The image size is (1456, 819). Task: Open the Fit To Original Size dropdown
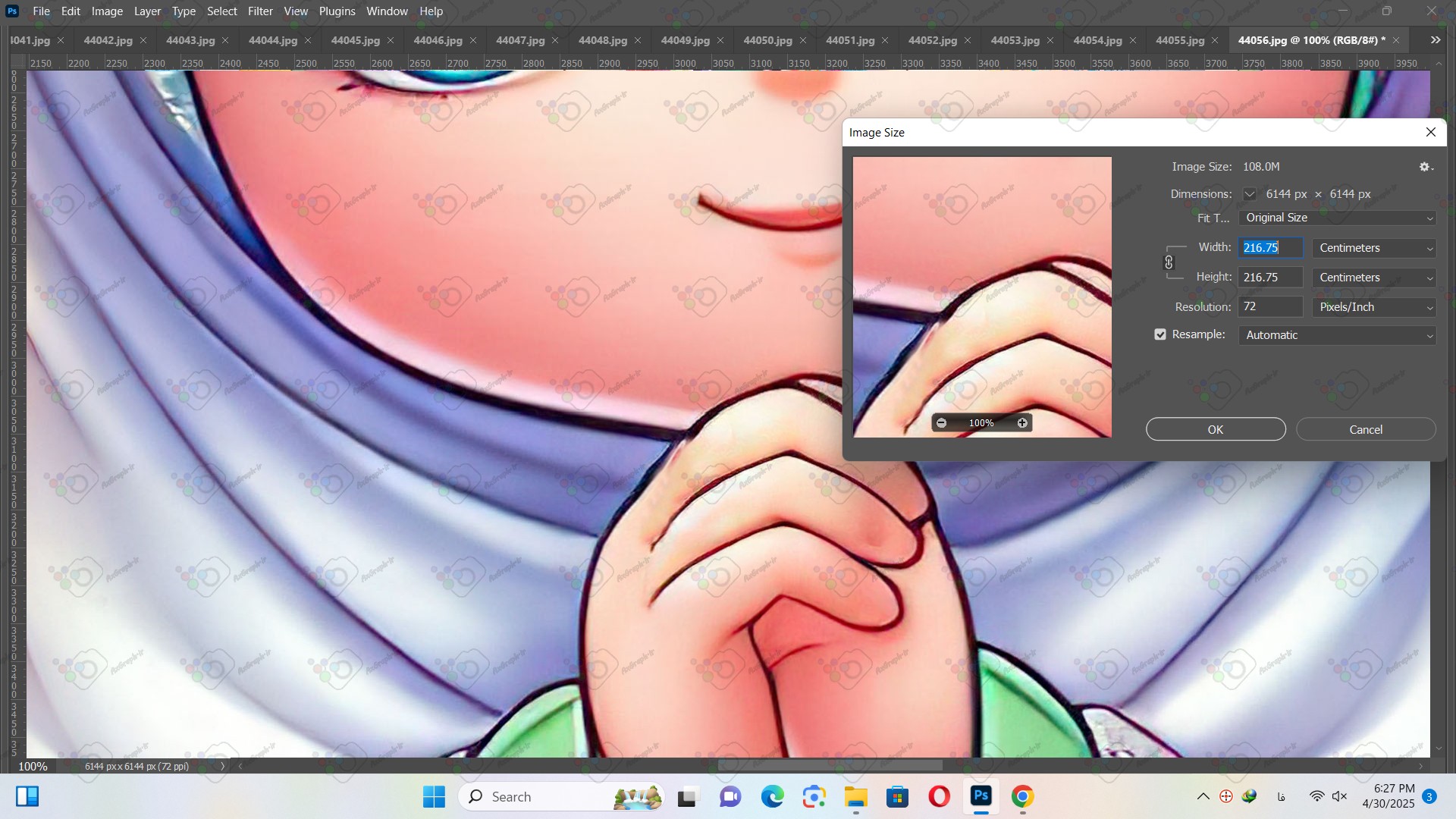(x=1338, y=218)
